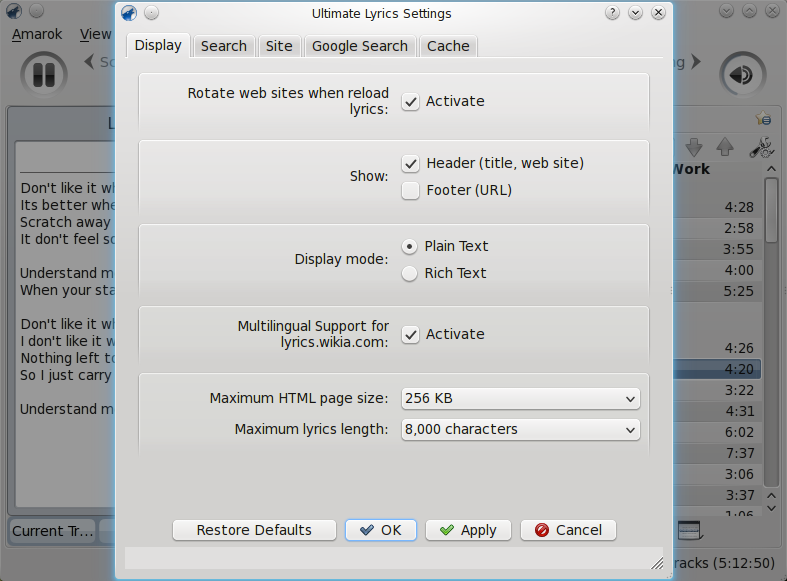Click playlist move-up arrow icon in Amarok
Viewport: 787px width, 581px height.
tap(725, 147)
